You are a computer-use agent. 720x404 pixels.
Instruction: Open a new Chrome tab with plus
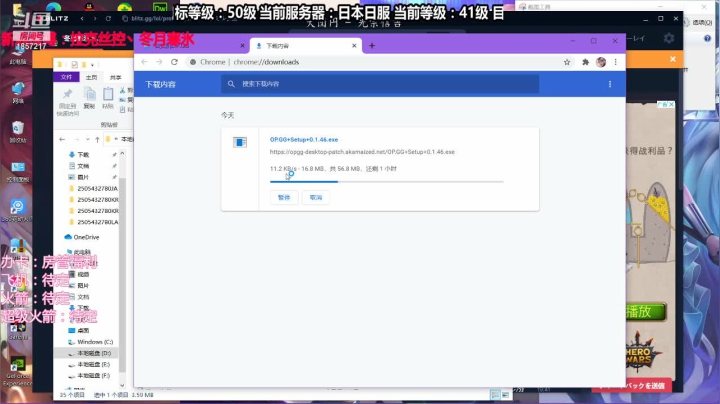click(372, 45)
